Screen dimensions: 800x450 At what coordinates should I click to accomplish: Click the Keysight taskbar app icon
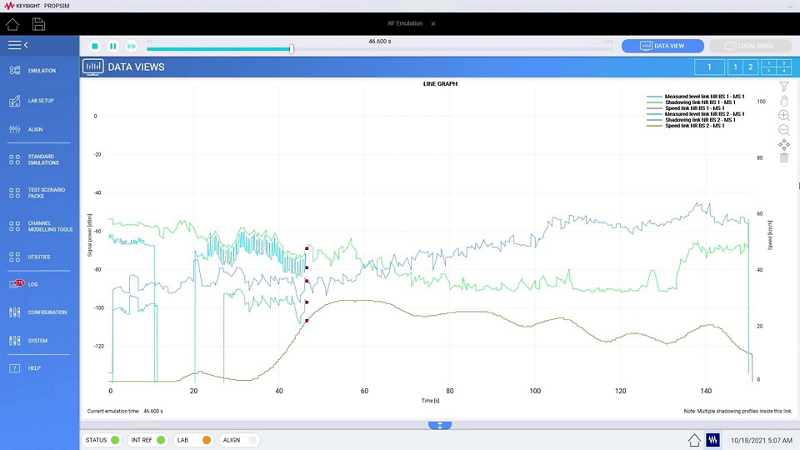[x=713, y=440]
